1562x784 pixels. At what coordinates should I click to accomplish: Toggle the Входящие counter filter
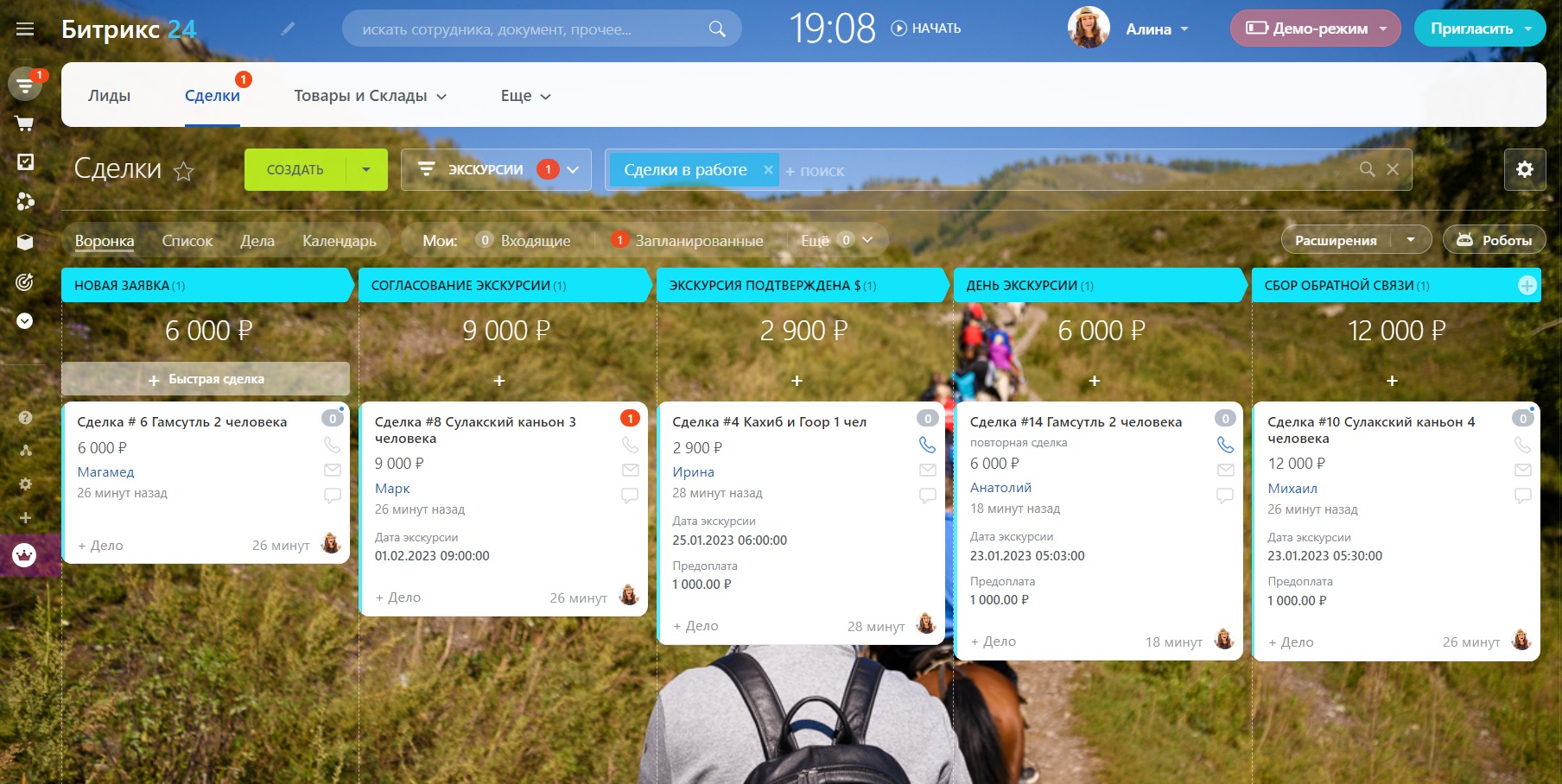pos(524,240)
